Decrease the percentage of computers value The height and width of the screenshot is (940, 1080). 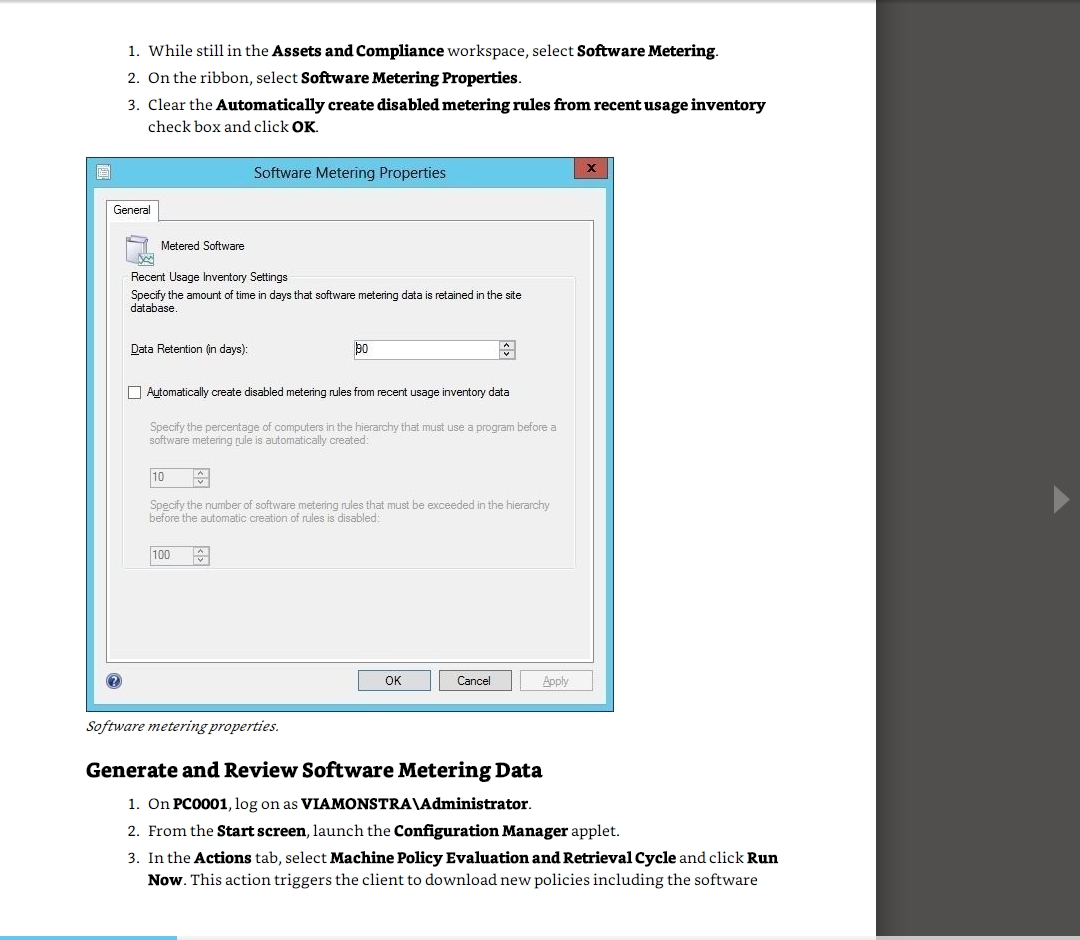click(x=201, y=482)
